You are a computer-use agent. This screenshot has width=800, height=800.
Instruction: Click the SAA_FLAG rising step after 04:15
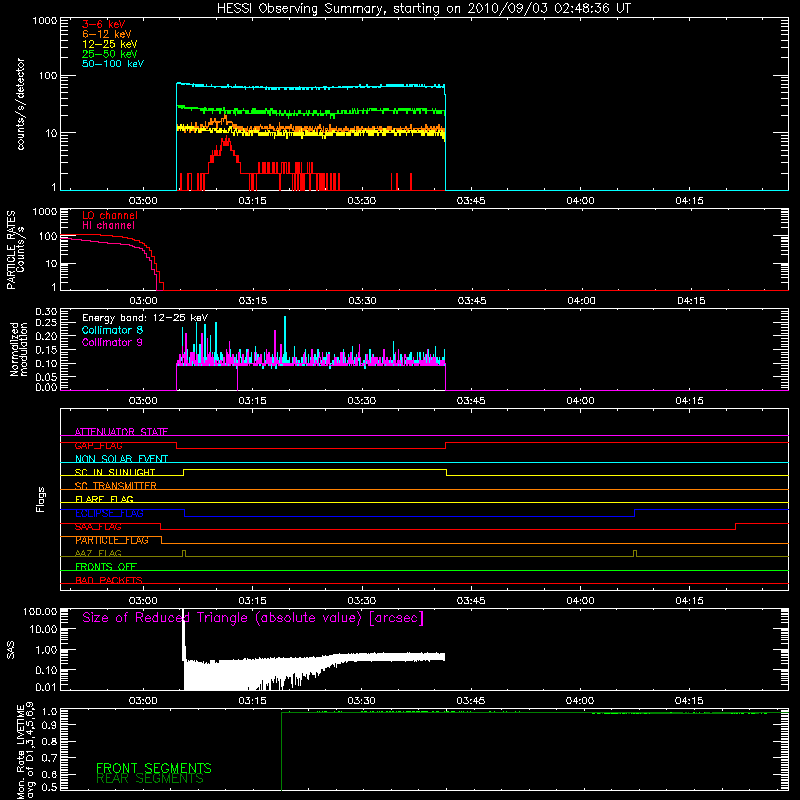point(735,527)
